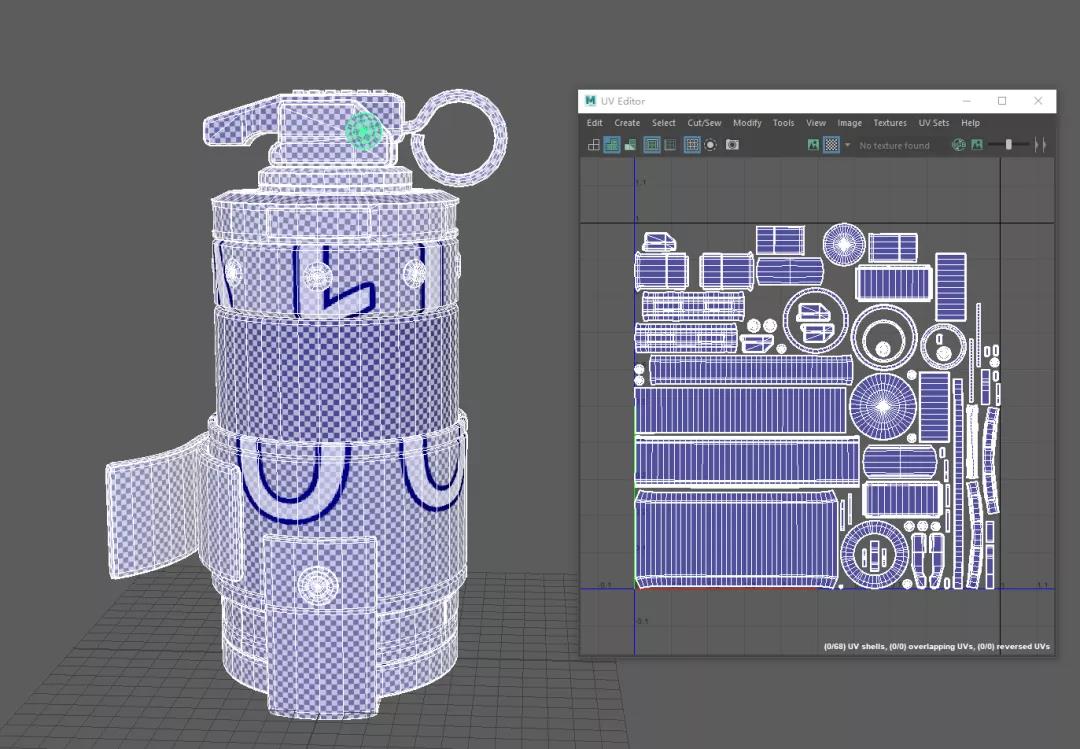Open the Modify menu
The image size is (1080, 749).
pos(747,123)
